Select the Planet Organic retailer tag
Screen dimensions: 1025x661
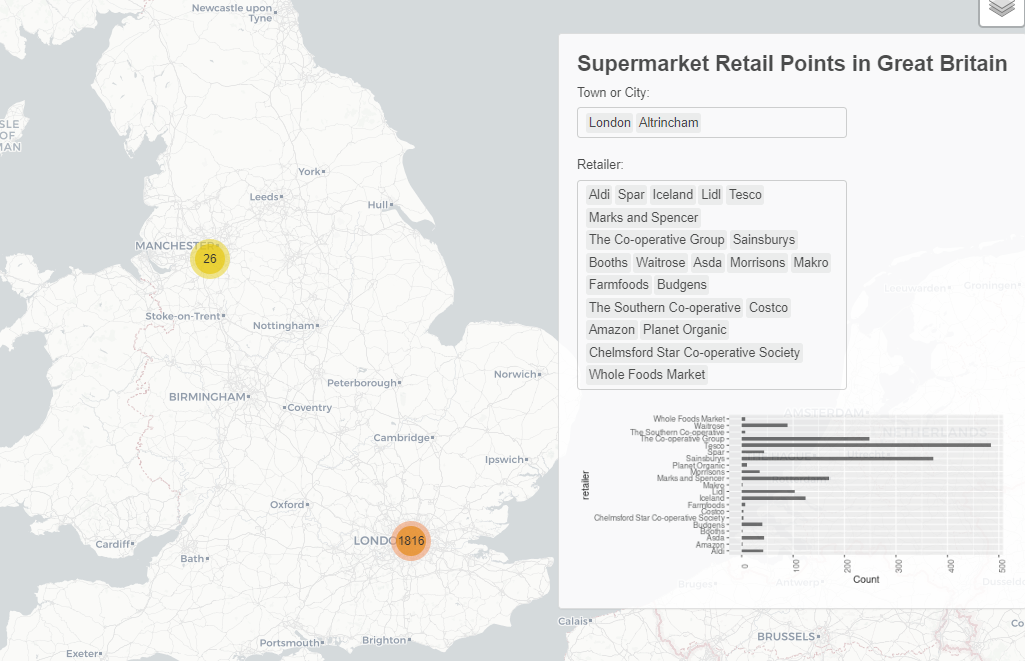point(685,329)
